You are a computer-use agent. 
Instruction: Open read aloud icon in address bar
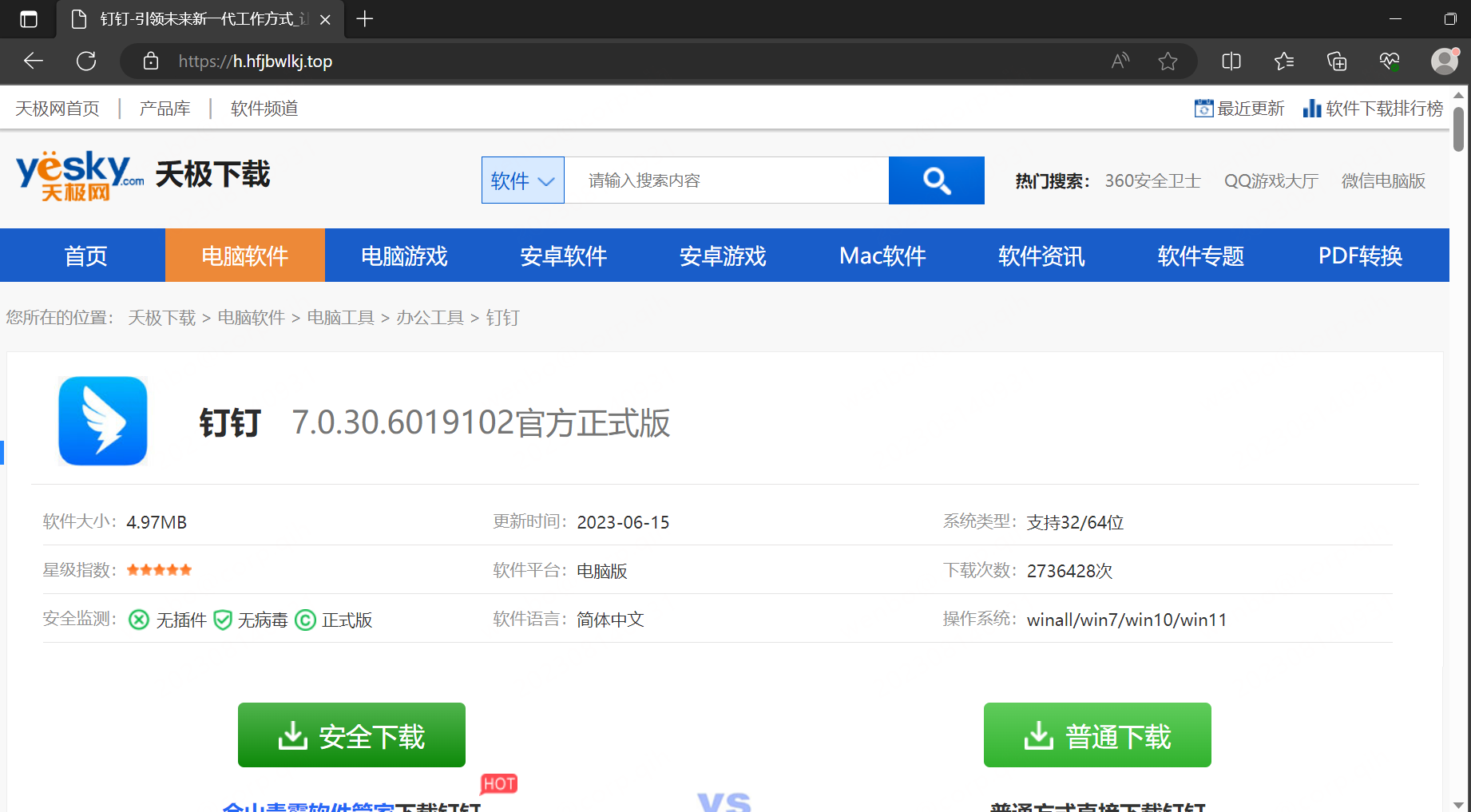(1120, 61)
